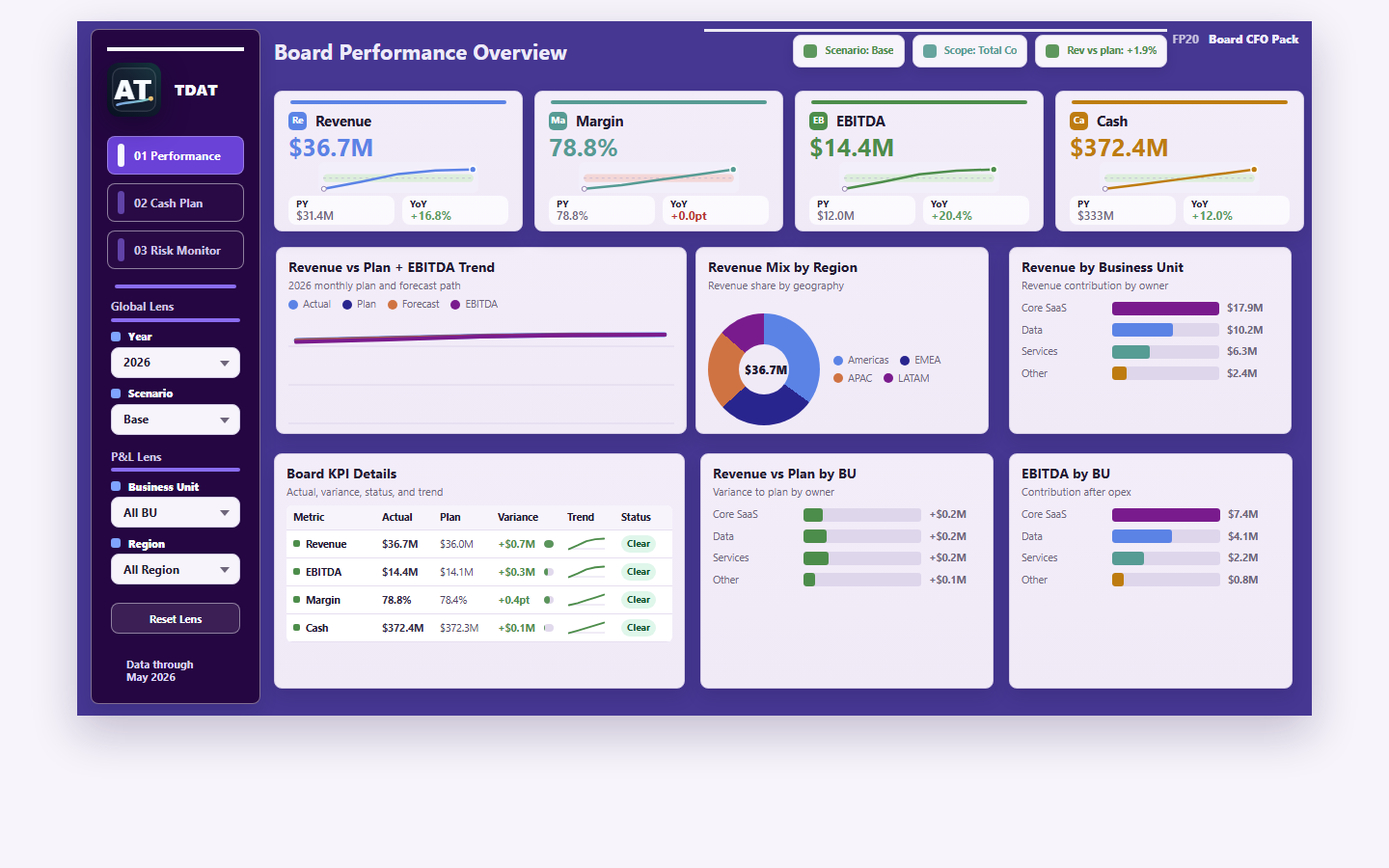
Task: Click Other value $2.4M in Business Unit
Action: point(1242,373)
